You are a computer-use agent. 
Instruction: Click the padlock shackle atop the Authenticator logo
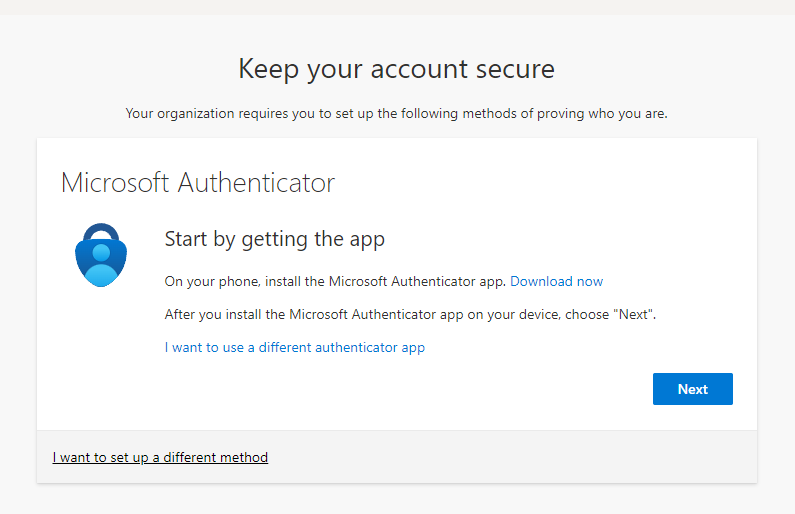101,232
